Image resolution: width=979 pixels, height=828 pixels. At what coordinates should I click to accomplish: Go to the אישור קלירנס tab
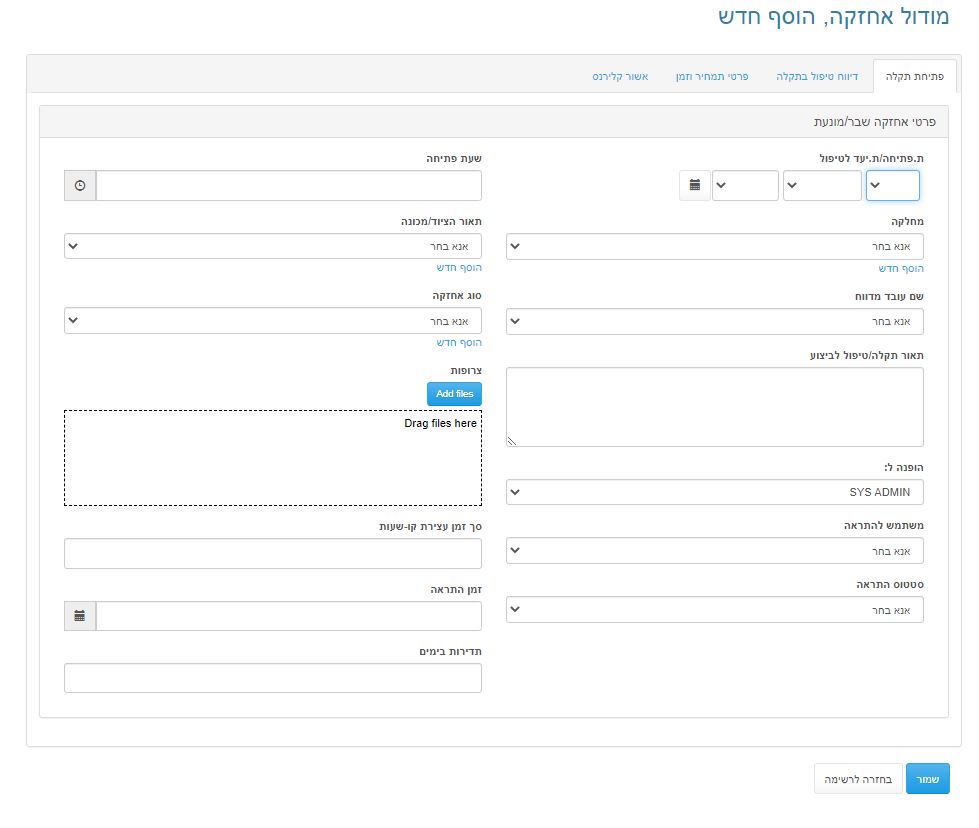point(620,76)
